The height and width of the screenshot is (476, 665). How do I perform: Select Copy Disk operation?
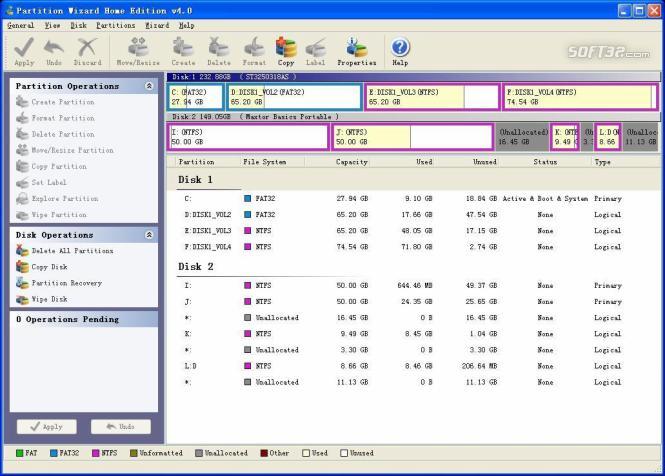[x=42, y=267]
